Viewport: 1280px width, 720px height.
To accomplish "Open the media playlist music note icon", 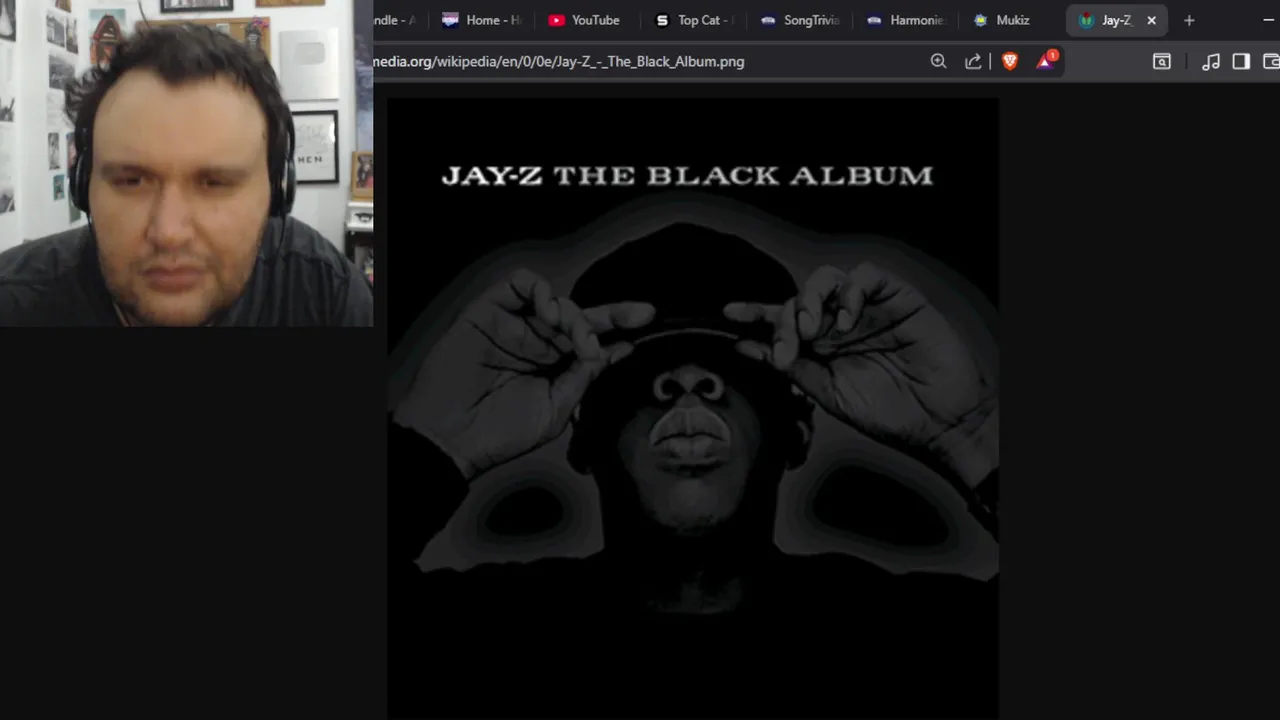I will click(1211, 61).
